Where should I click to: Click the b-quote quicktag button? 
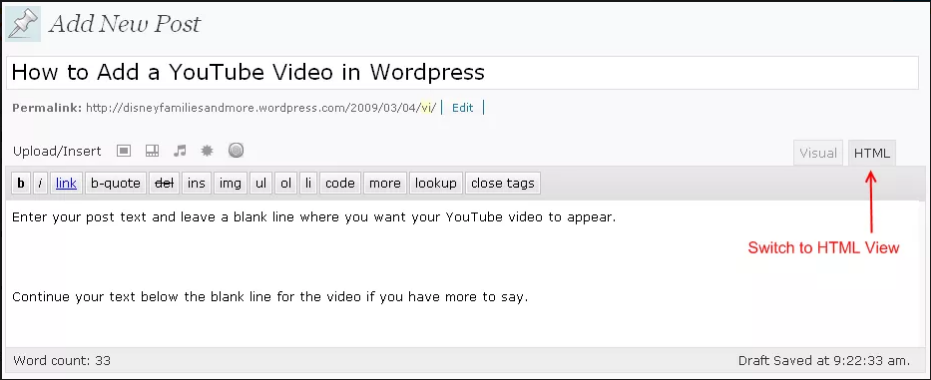click(115, 183)
